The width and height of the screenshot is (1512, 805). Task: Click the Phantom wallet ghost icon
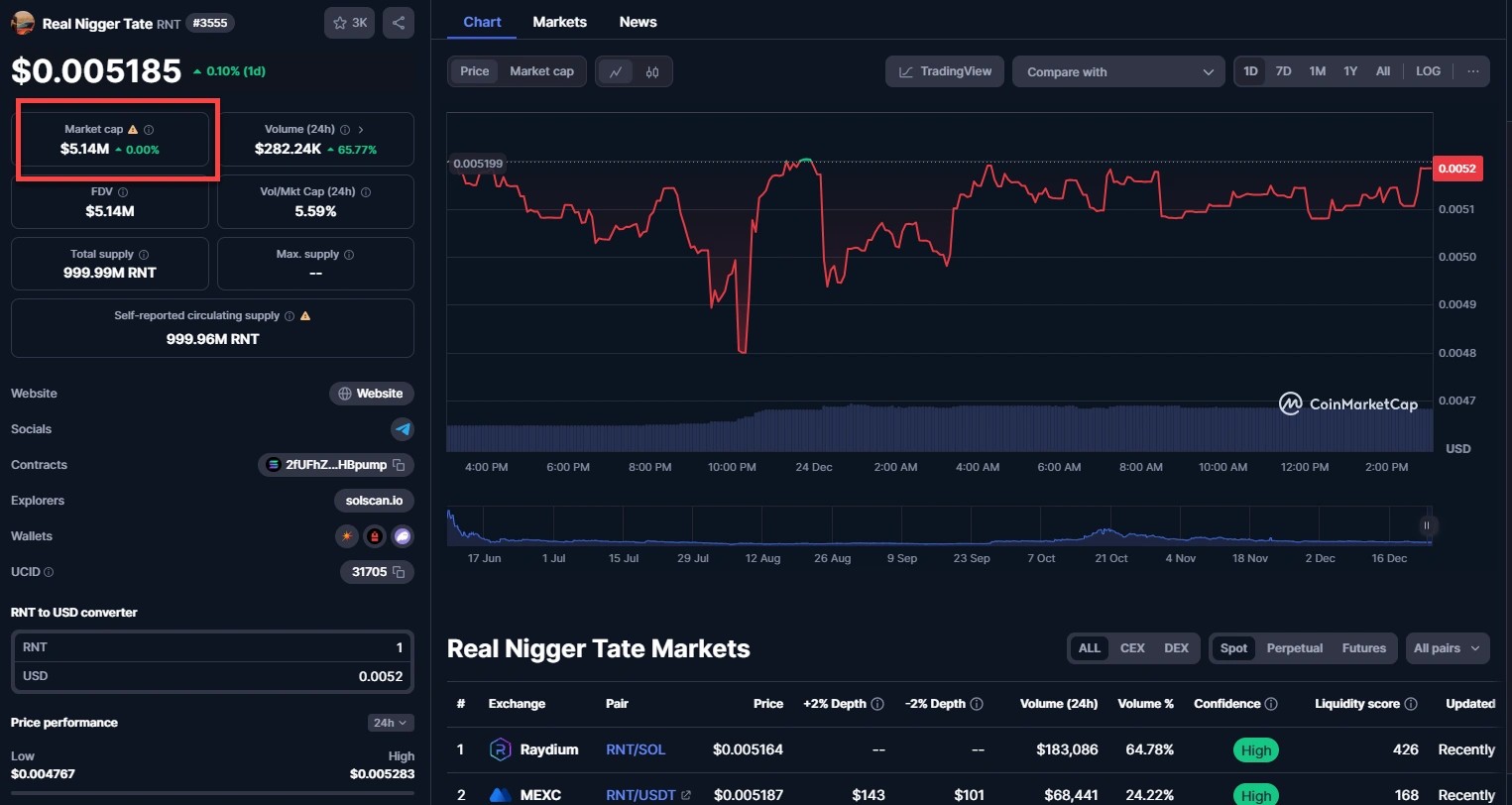pyautogui.click(x=401, y=536)
